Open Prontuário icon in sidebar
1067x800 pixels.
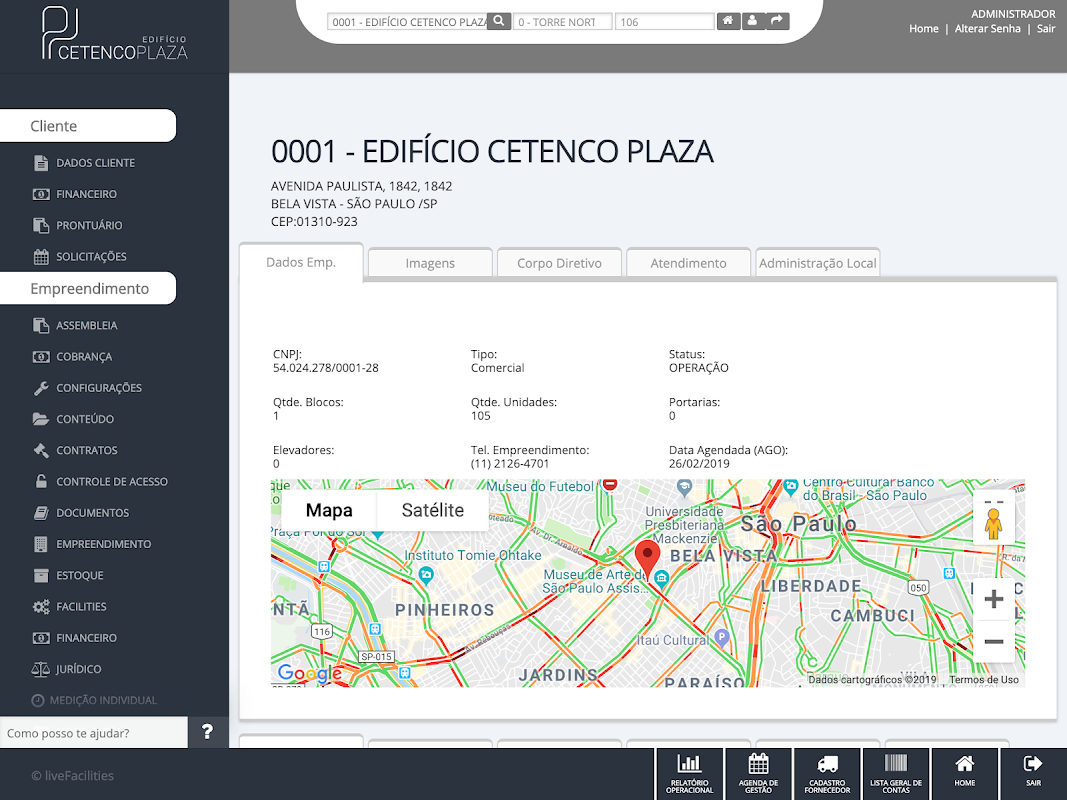pyautogui.click(x=41, y=225)
